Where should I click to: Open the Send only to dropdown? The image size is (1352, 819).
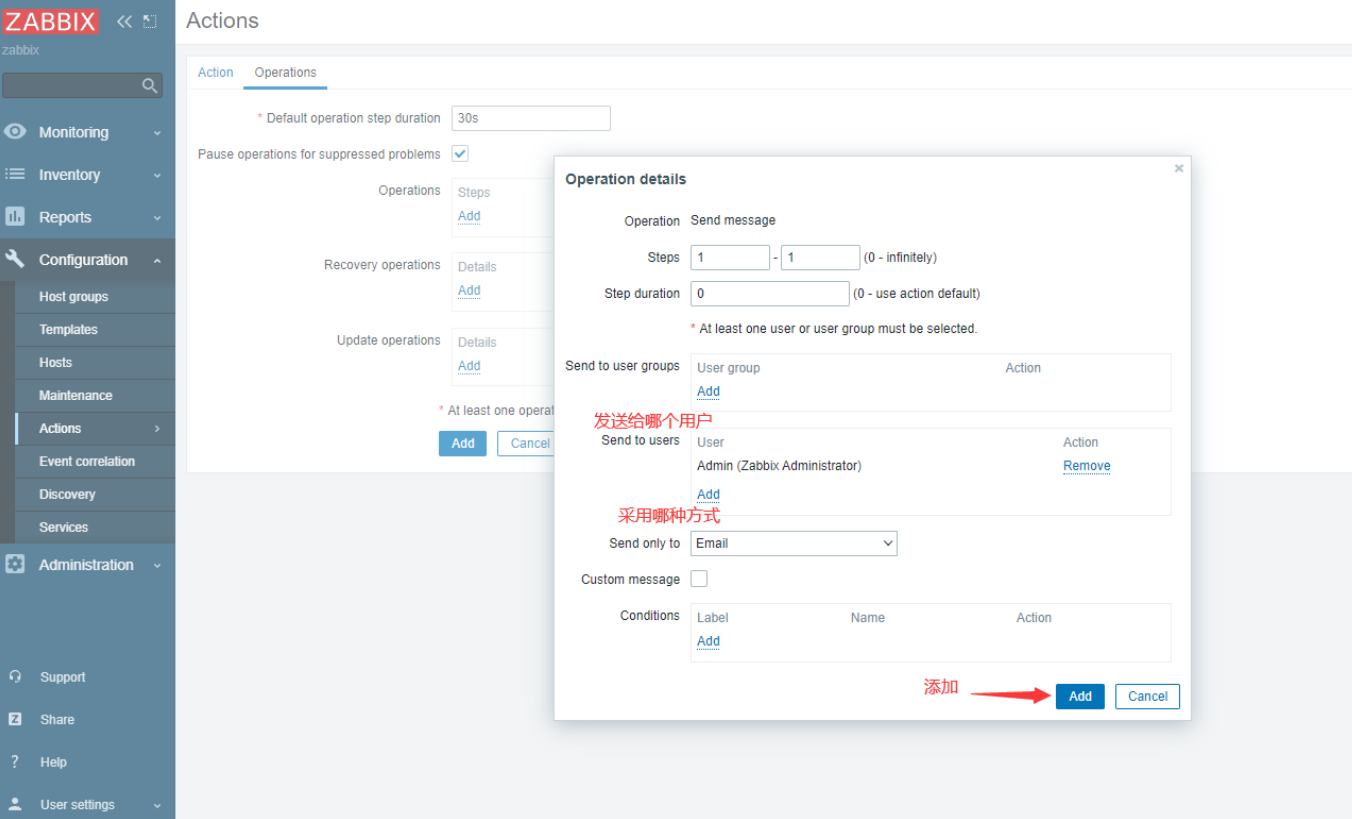[794, 543]
